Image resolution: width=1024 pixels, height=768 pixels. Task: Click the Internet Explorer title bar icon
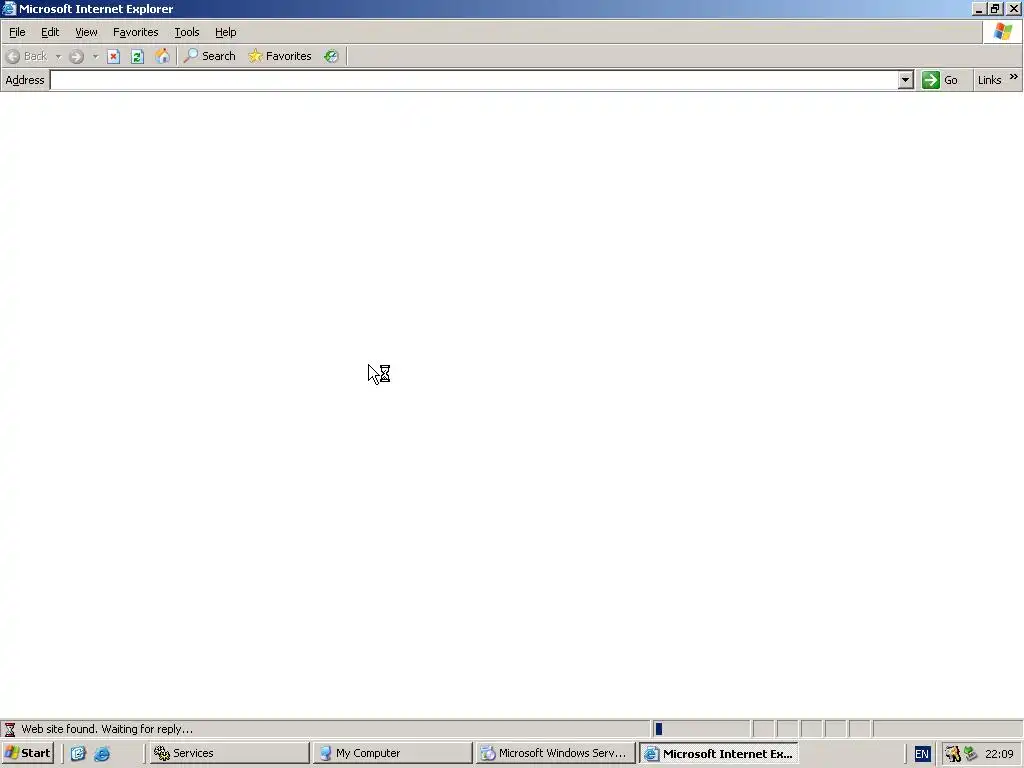pos(8,8)
